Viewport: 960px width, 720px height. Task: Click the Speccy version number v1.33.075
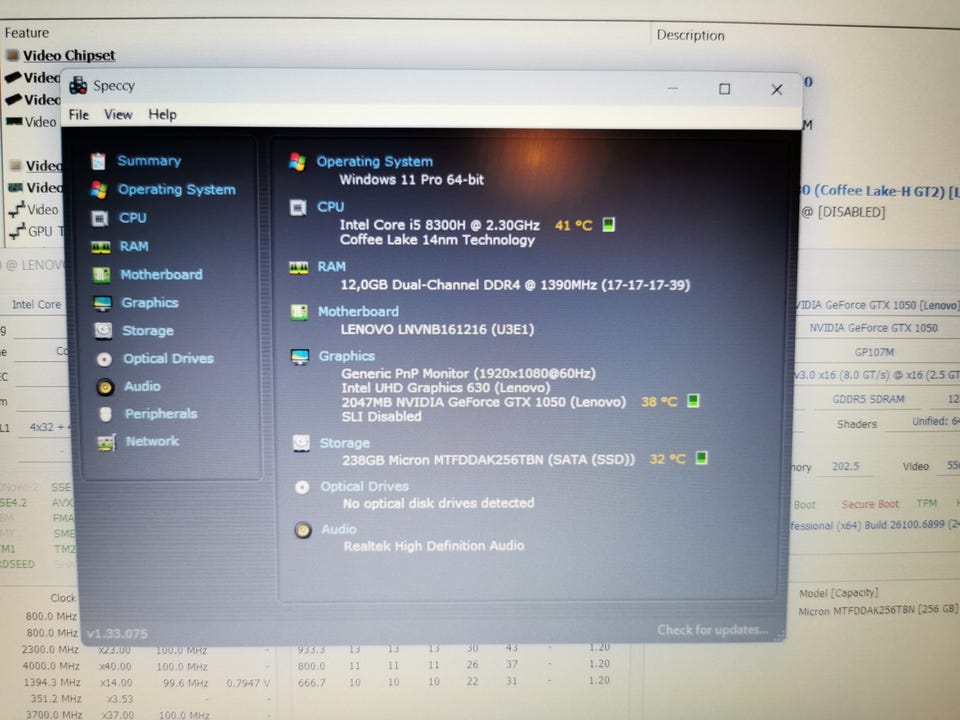point(118,634)
